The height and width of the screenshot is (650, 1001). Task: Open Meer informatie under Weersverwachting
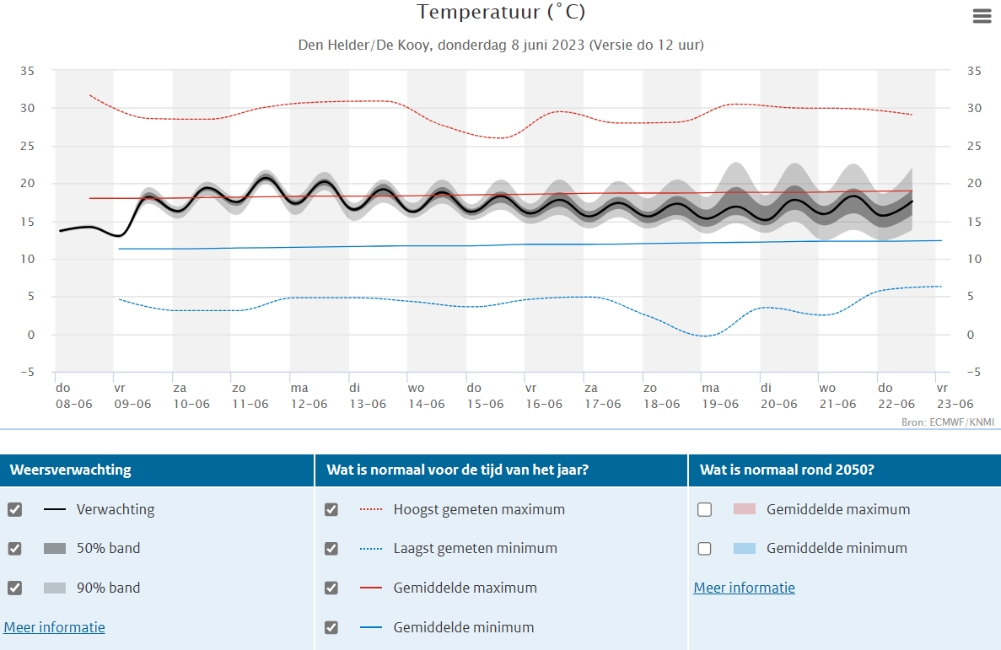[x=54, y=628]
